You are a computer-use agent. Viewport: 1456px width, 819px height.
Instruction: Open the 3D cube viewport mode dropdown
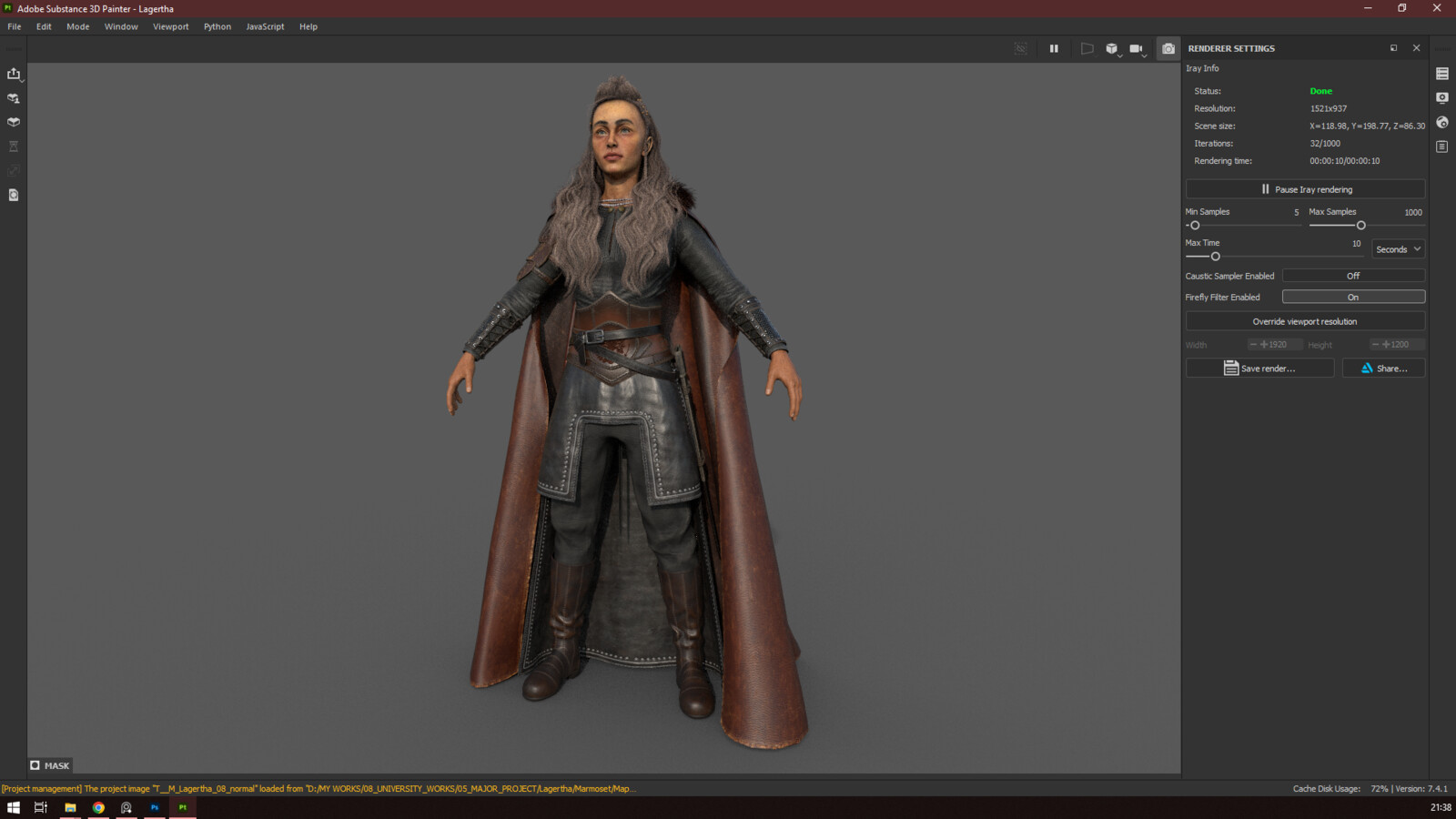pos(1112,48)
